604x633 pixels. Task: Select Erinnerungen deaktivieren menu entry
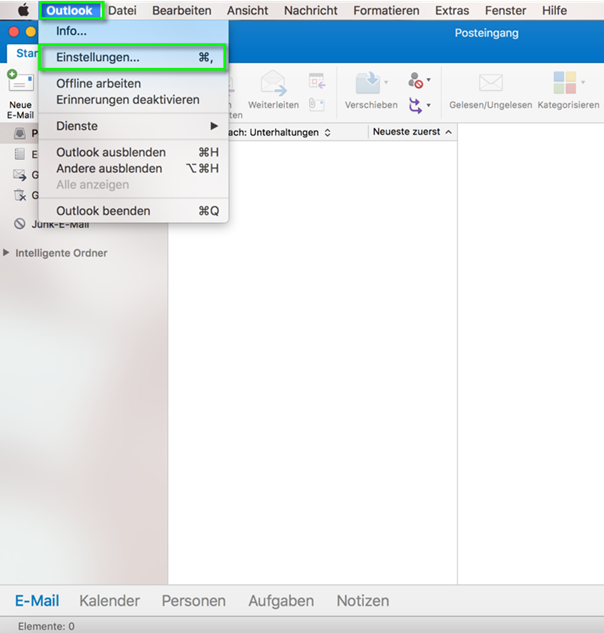click(x=134, y=100)
